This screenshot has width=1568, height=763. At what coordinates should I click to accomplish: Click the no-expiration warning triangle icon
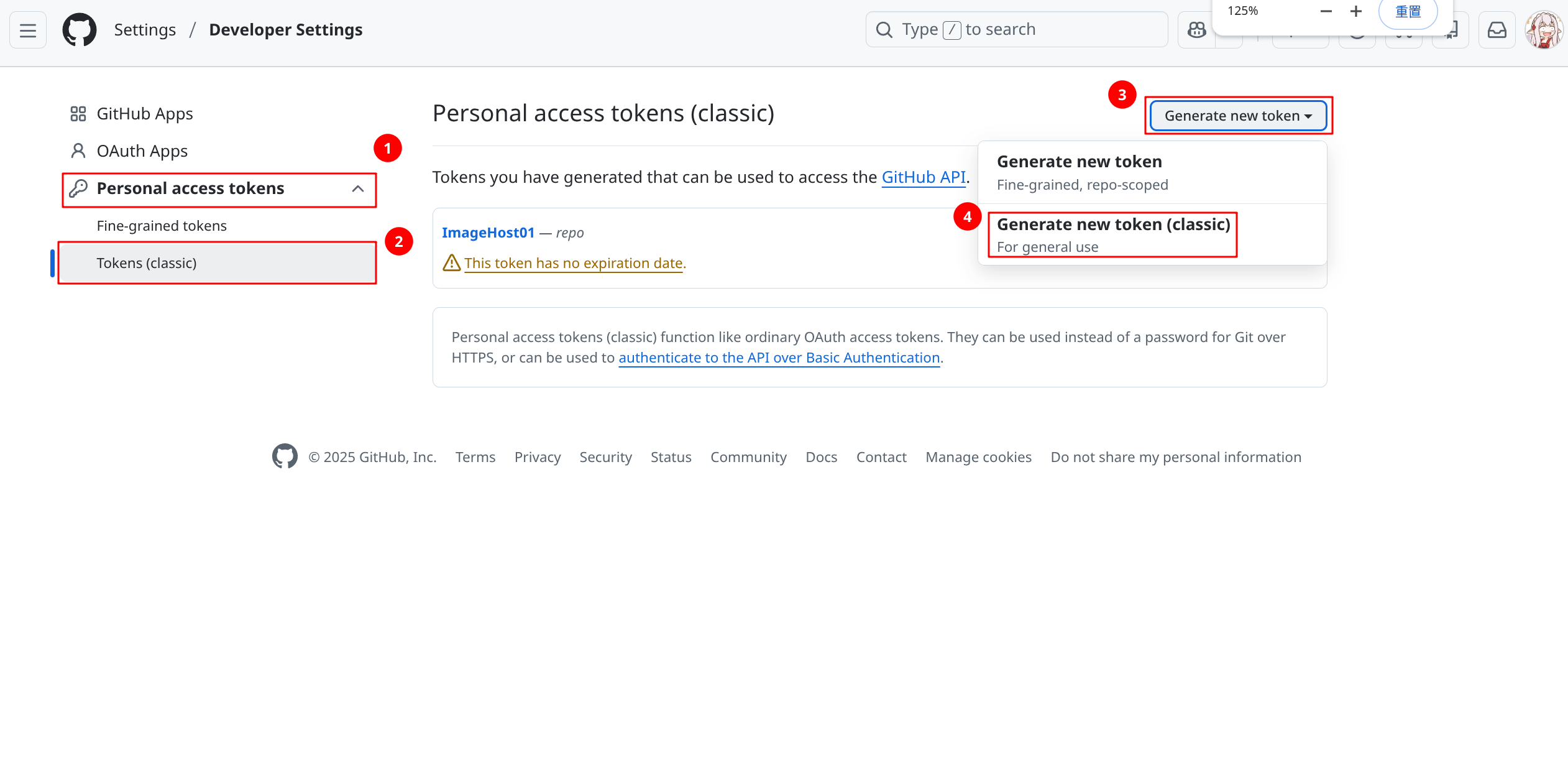(451, 263)
